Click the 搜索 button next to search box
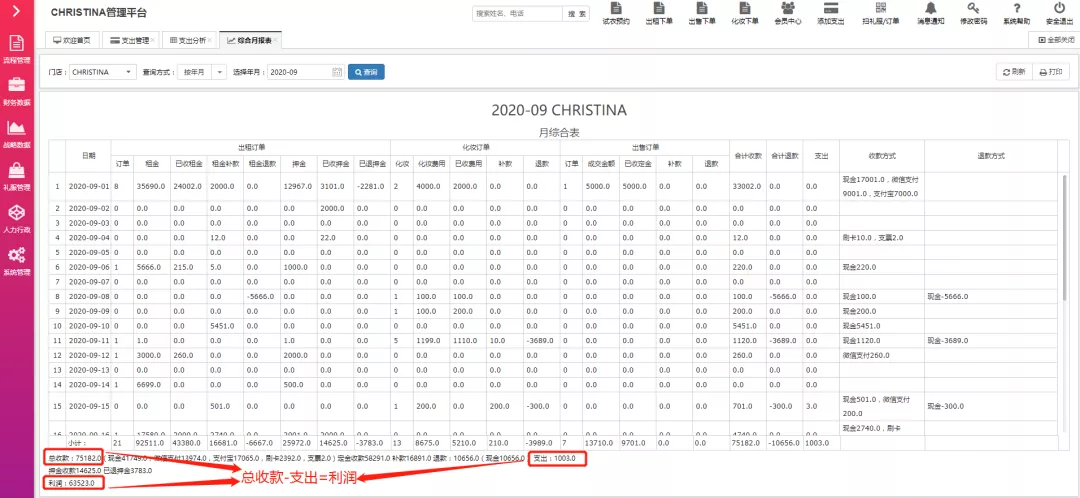The width and height of the screenshot is (1080, 498). [577, 13]
